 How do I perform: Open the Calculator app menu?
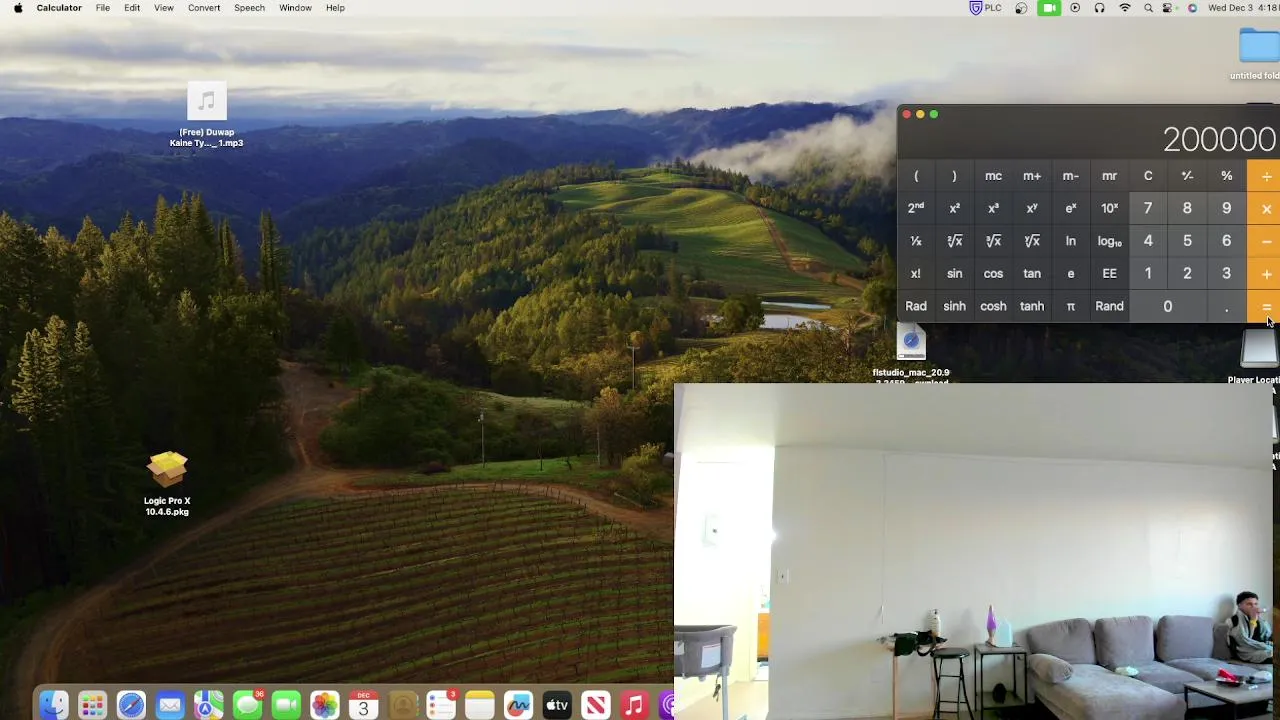[59, 8]
